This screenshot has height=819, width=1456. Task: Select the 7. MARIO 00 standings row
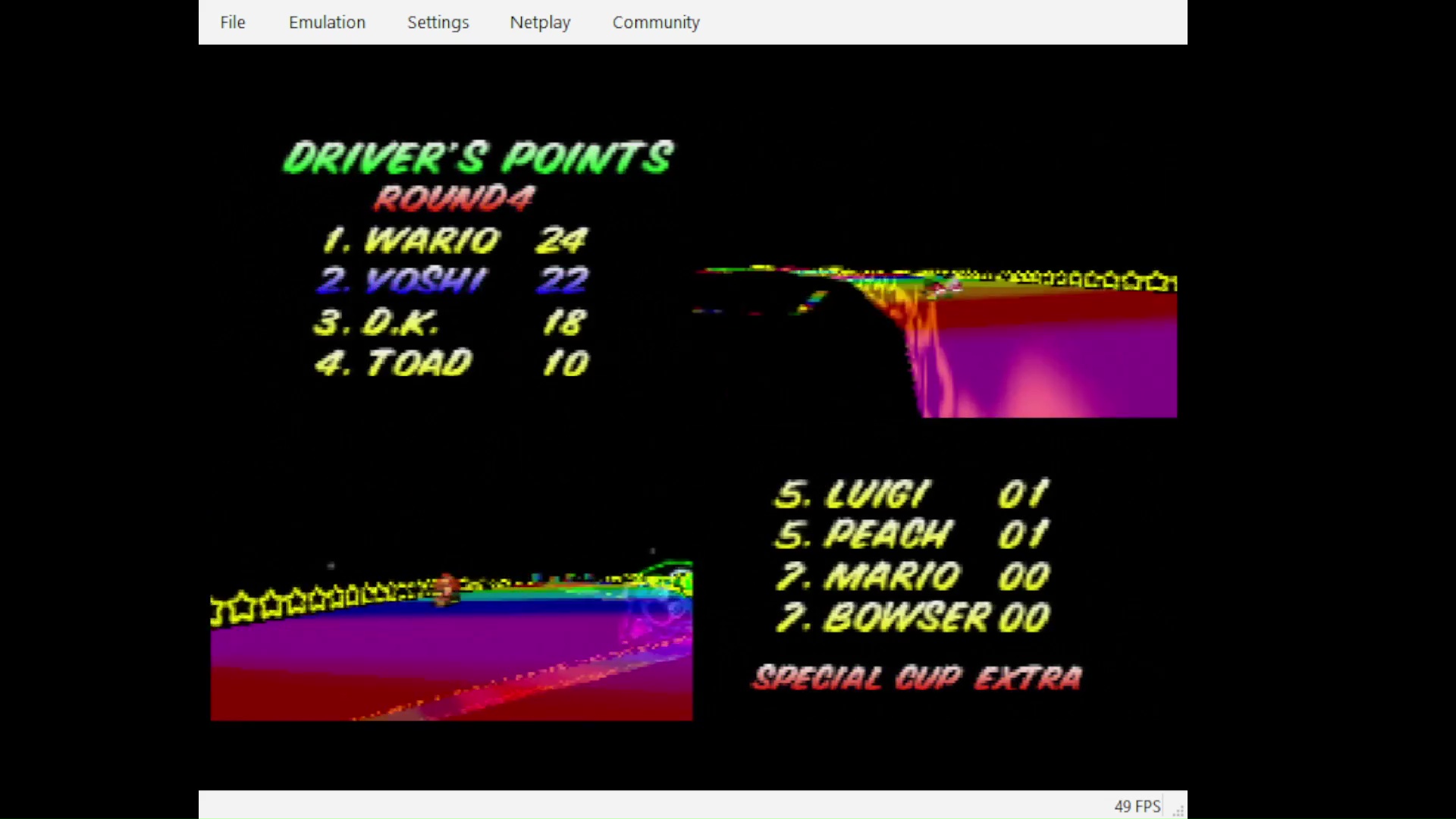[x=912, y=576]
